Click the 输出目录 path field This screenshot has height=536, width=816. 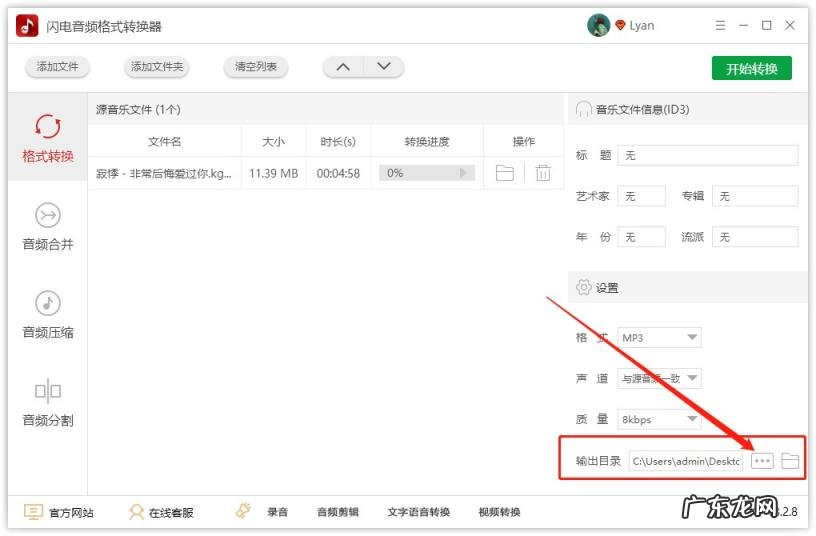click(686, 461)
